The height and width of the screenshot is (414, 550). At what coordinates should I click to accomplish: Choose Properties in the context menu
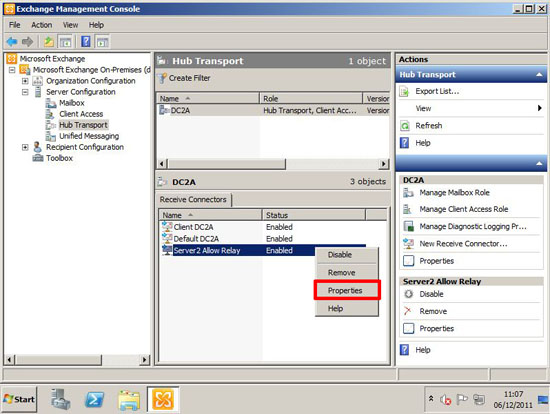(x=347, y=291)
